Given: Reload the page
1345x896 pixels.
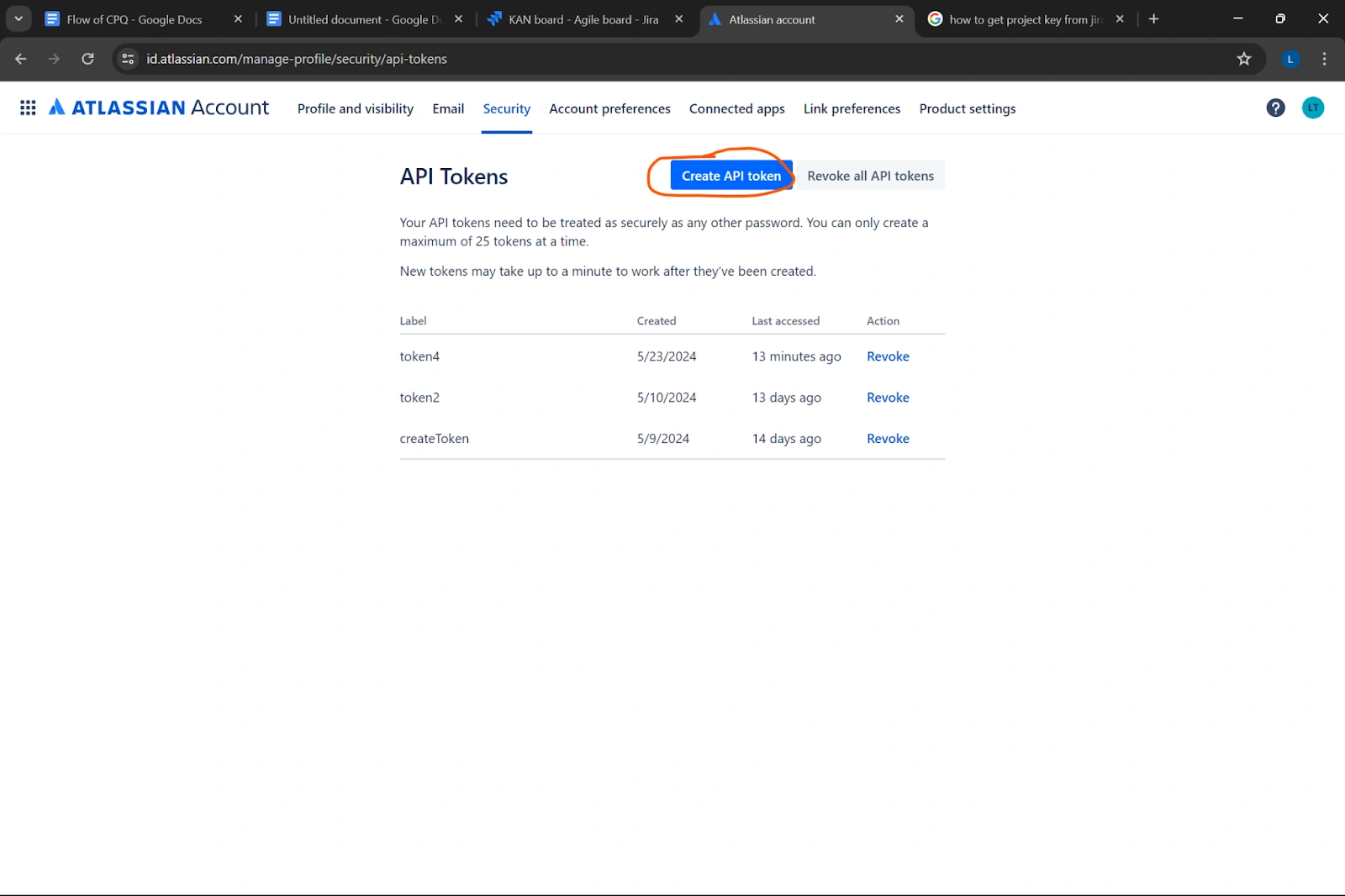Looking at the screenshot, I should click(87, 59).
